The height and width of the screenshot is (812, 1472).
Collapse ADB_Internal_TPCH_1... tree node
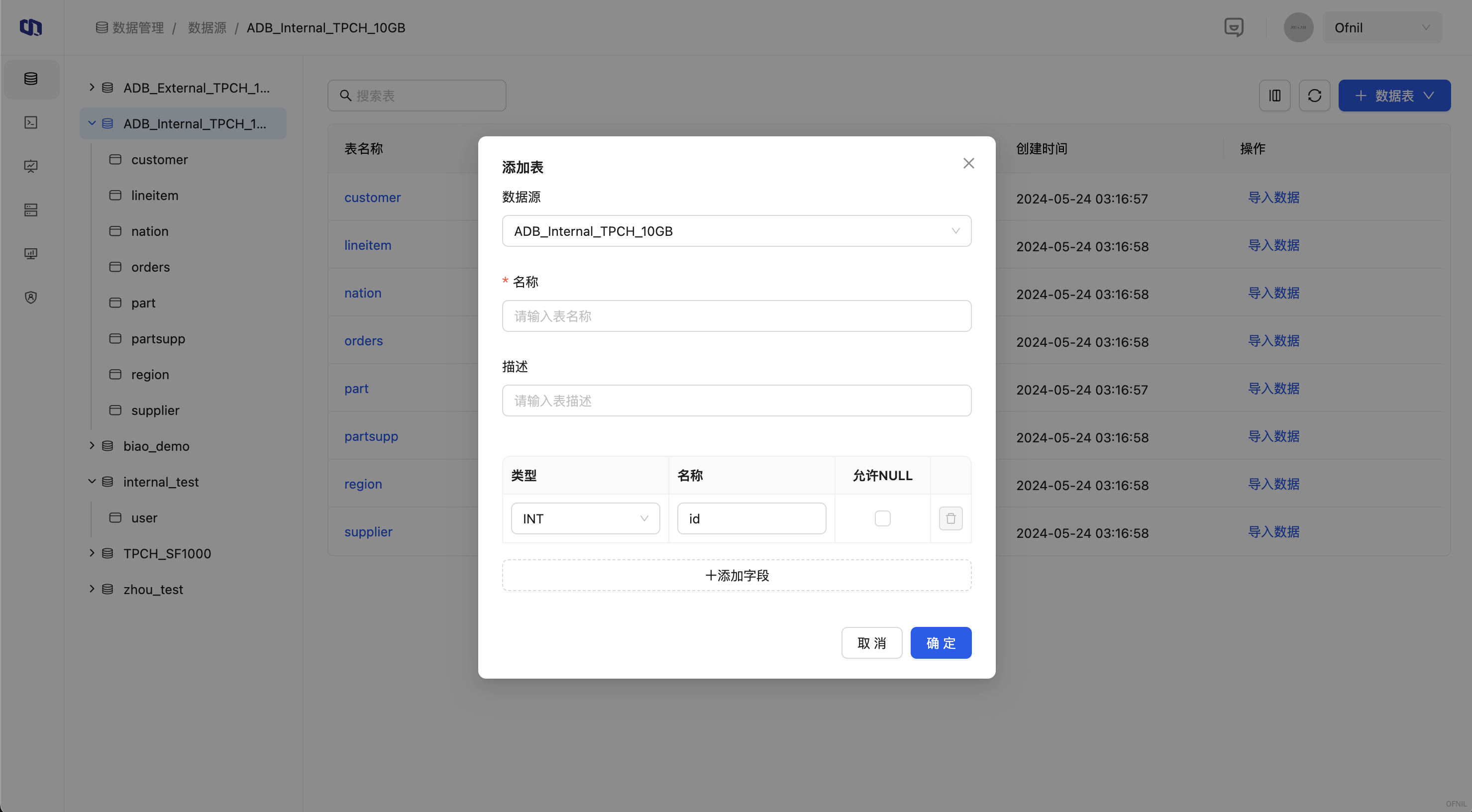(x=92, y=123)
